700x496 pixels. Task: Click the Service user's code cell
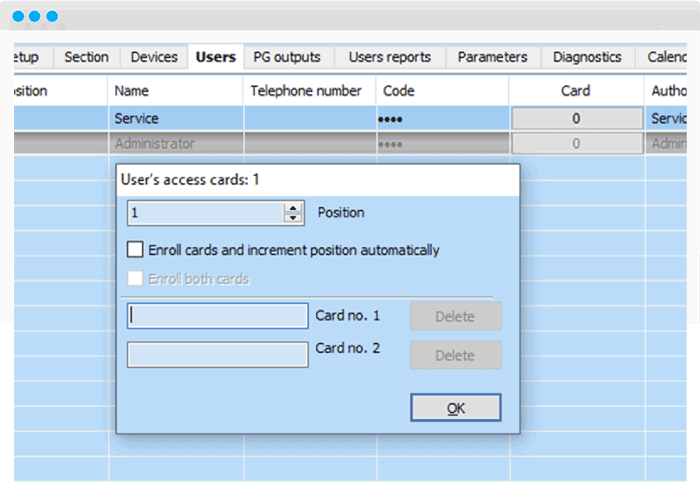click(442, 118)
